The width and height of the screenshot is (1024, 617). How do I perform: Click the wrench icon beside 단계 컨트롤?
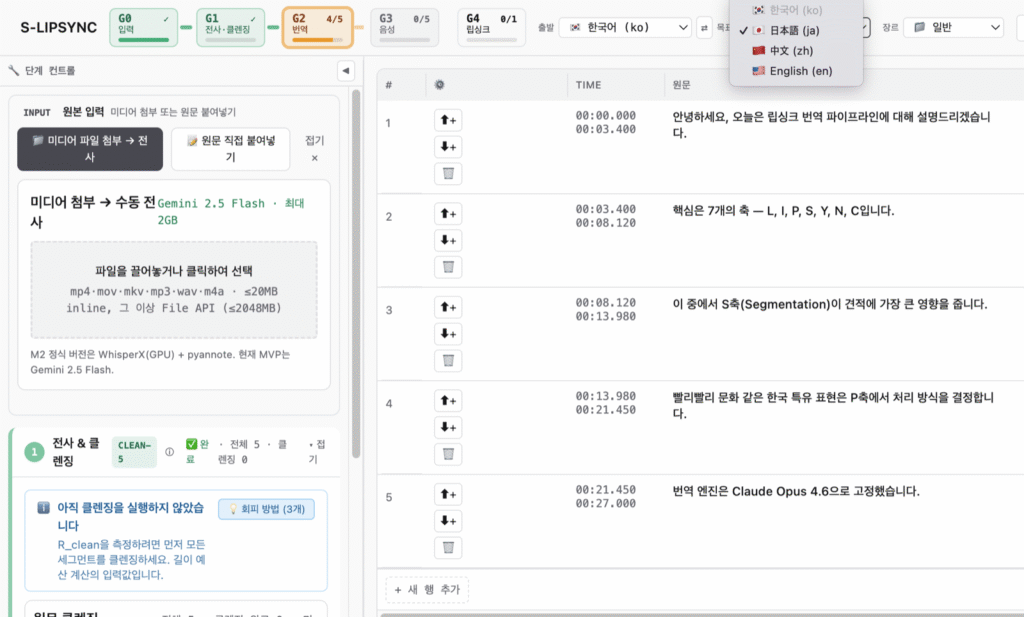[13, 71]
